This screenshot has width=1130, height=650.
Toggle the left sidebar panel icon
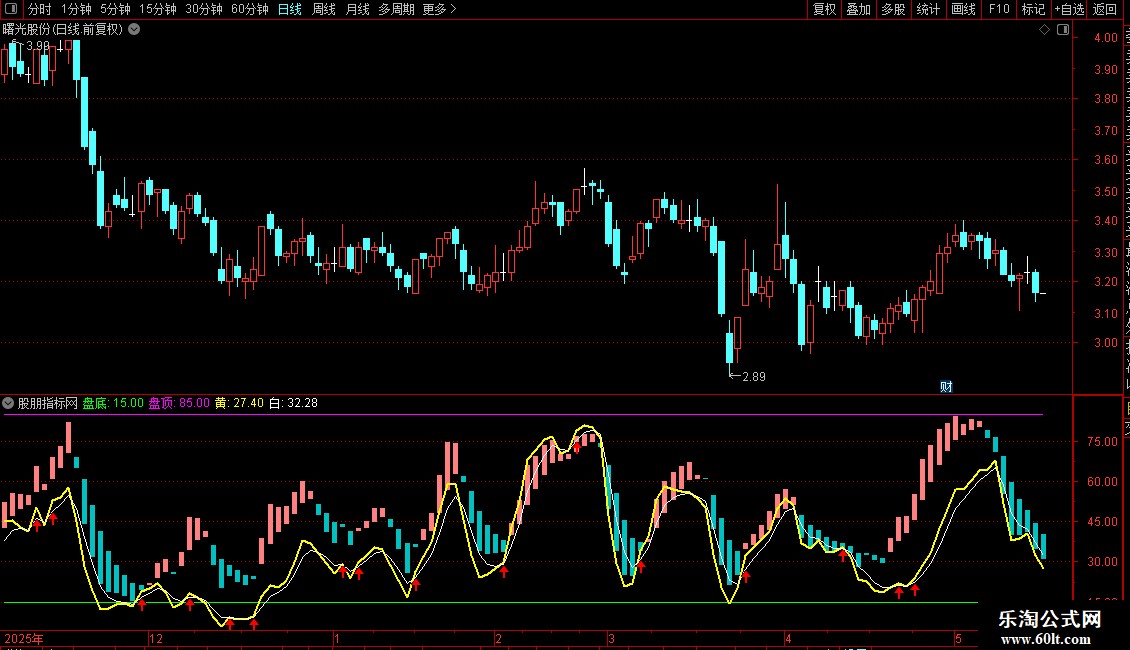[x=11, y=9]
